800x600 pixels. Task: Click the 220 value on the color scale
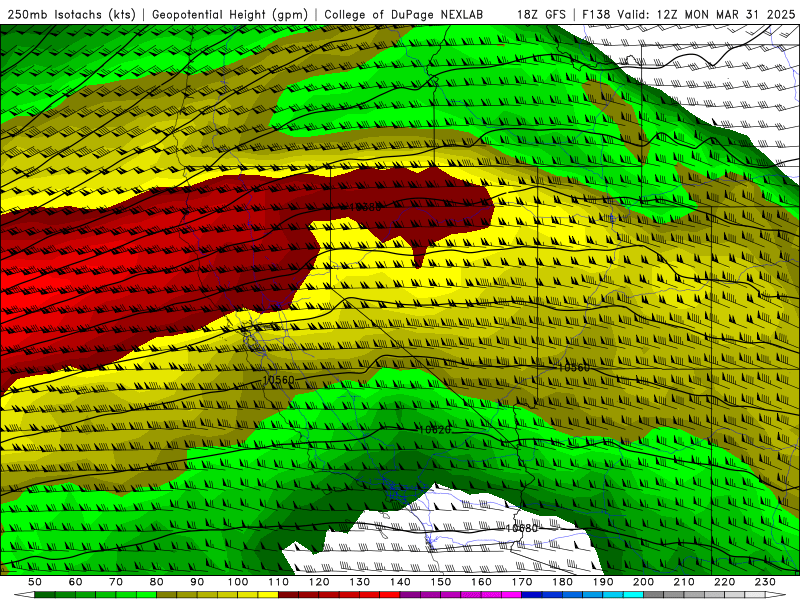[x=724, y=582]
